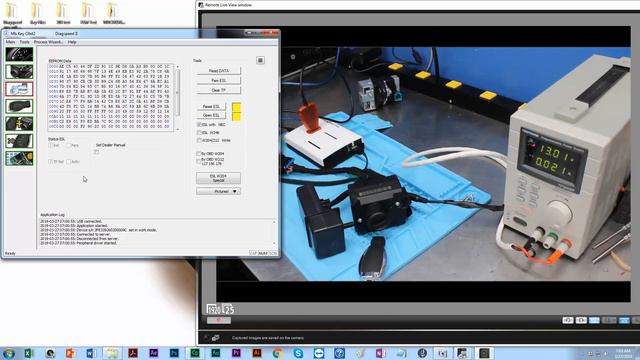
Task: Click the Reset ESL button
Action: pos(211,107)
